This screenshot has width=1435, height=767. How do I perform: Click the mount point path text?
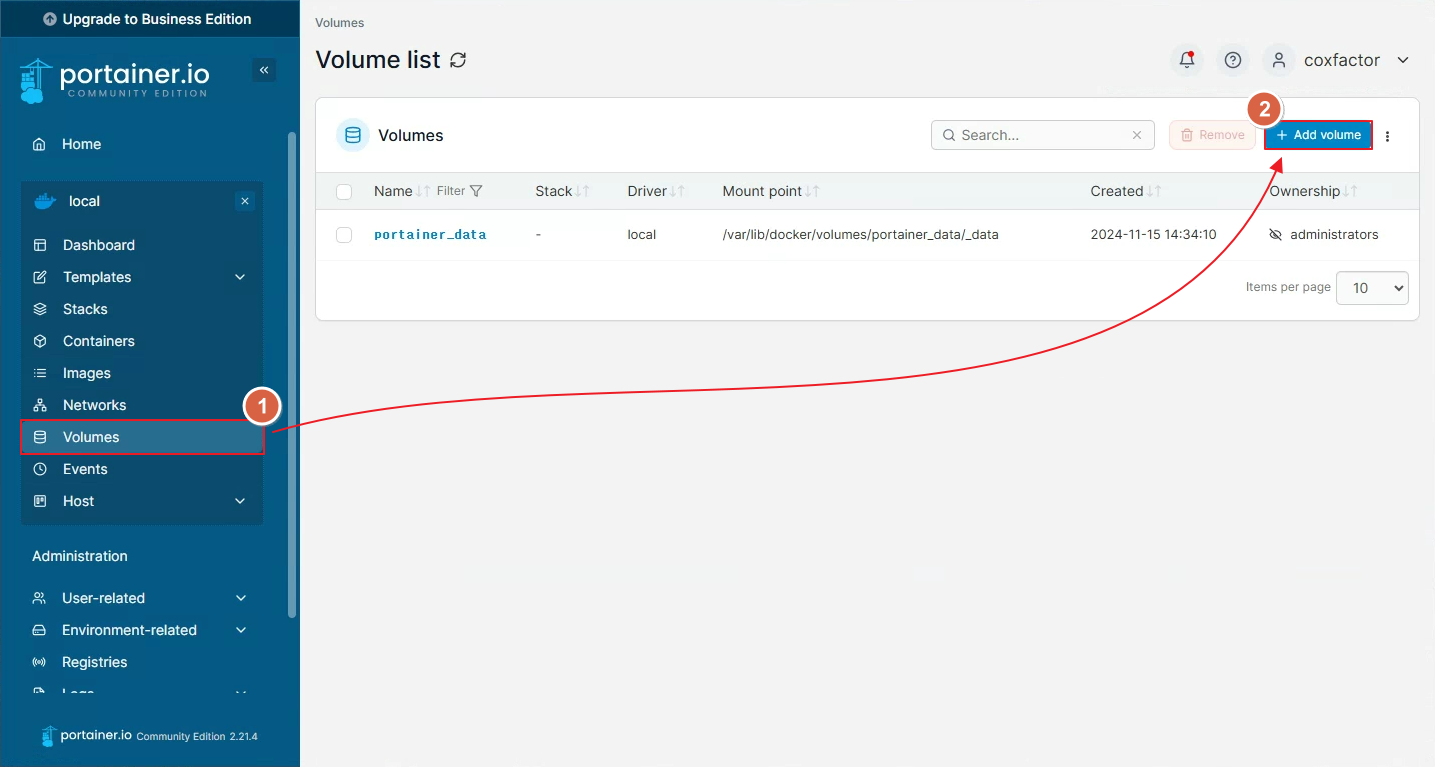tap(861, 235)
